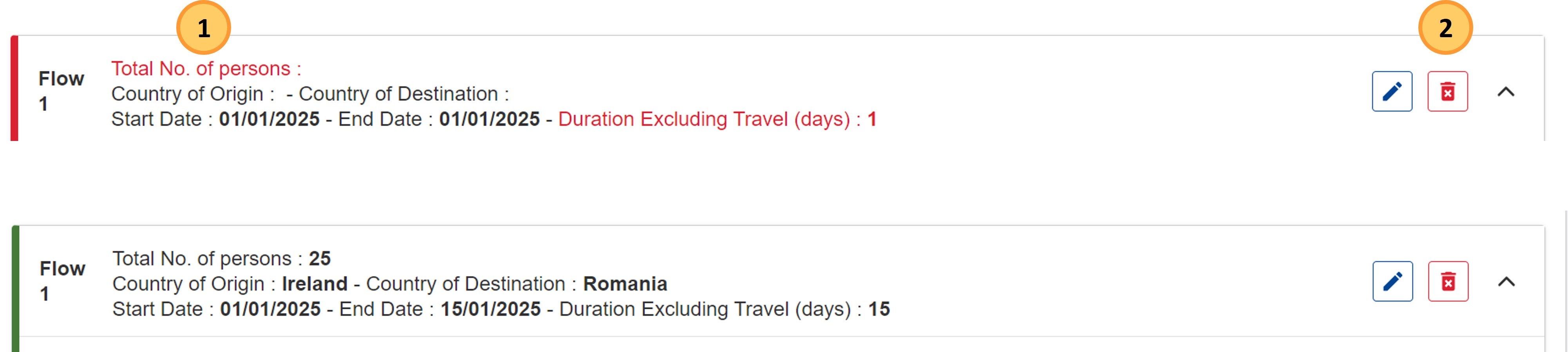Edit the Ireland to Romania flow
Viewport: 1568px width, 352px height.
click(x=1392, y=282)
